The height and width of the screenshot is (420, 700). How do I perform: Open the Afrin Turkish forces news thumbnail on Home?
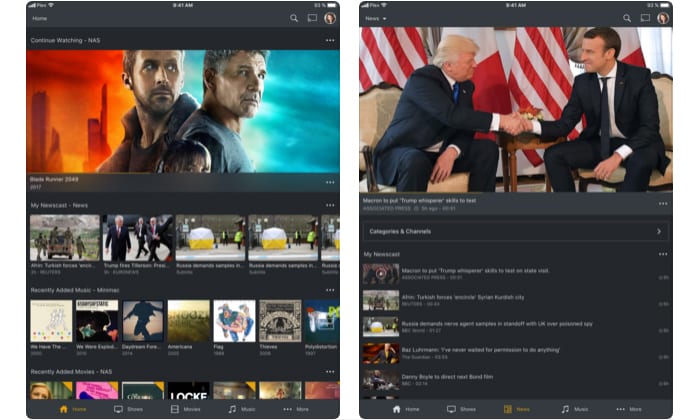click(65, 237)
